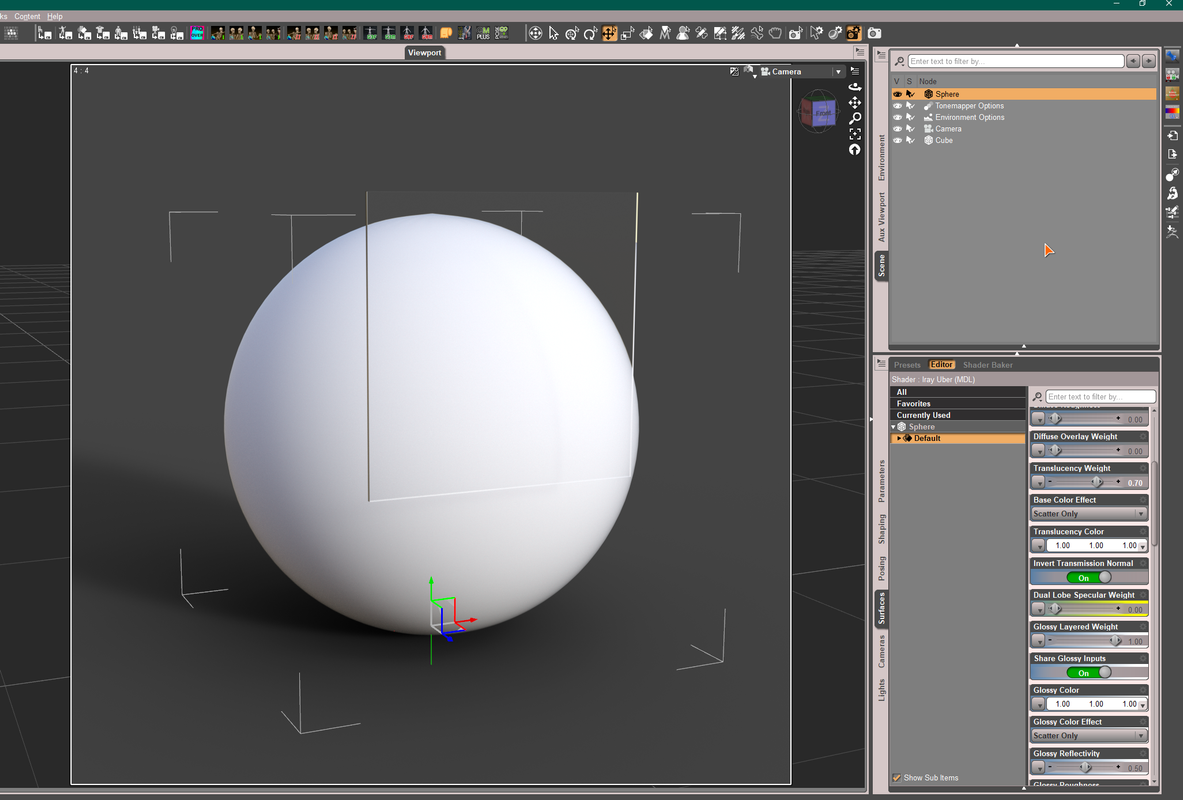Select the Node Selection arrow tool
The width and height of the screenshot is (1183, 800).
(554, 33)
